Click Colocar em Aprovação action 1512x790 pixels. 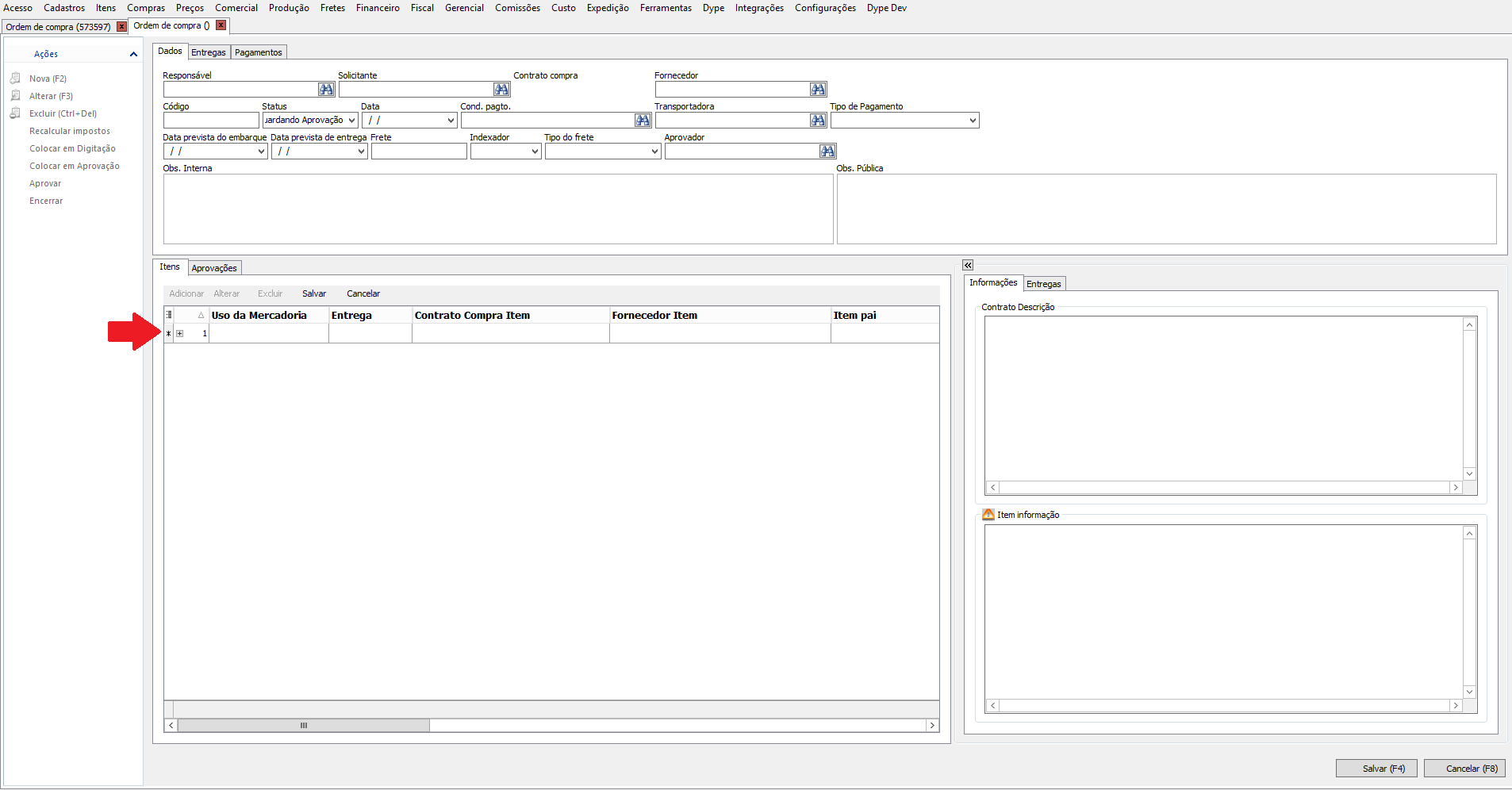[x=75, y=166]
